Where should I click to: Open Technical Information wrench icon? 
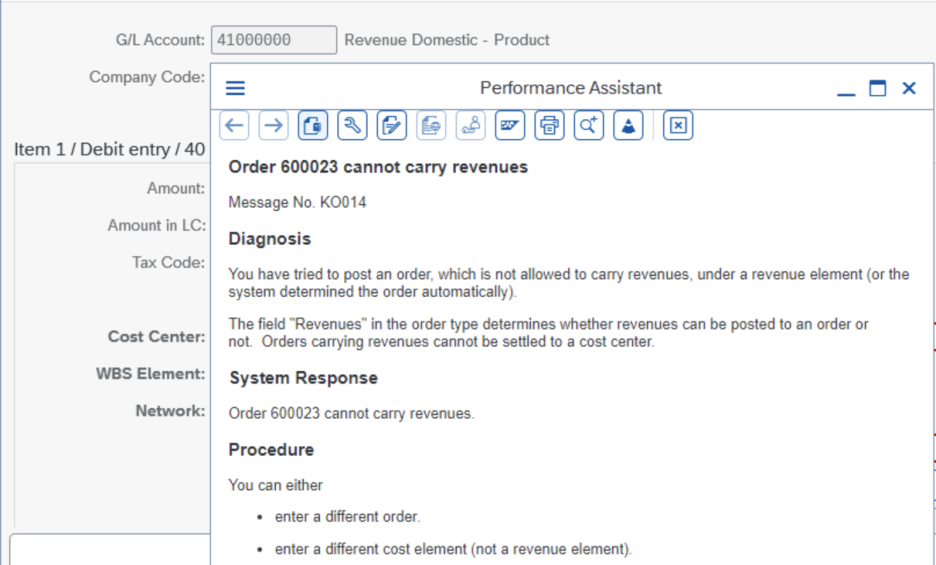pos(352,125)
